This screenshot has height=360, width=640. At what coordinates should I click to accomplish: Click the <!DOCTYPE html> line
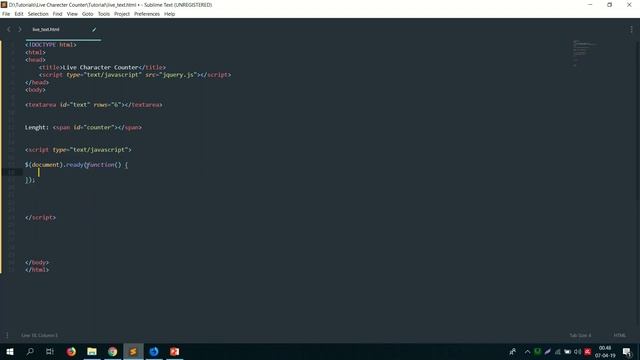click(51, 45)
